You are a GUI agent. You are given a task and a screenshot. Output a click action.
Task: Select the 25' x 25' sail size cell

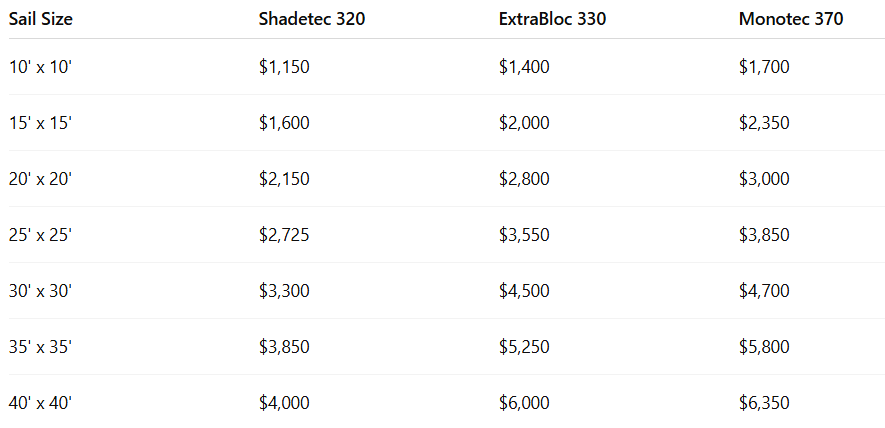pos(41,235)
